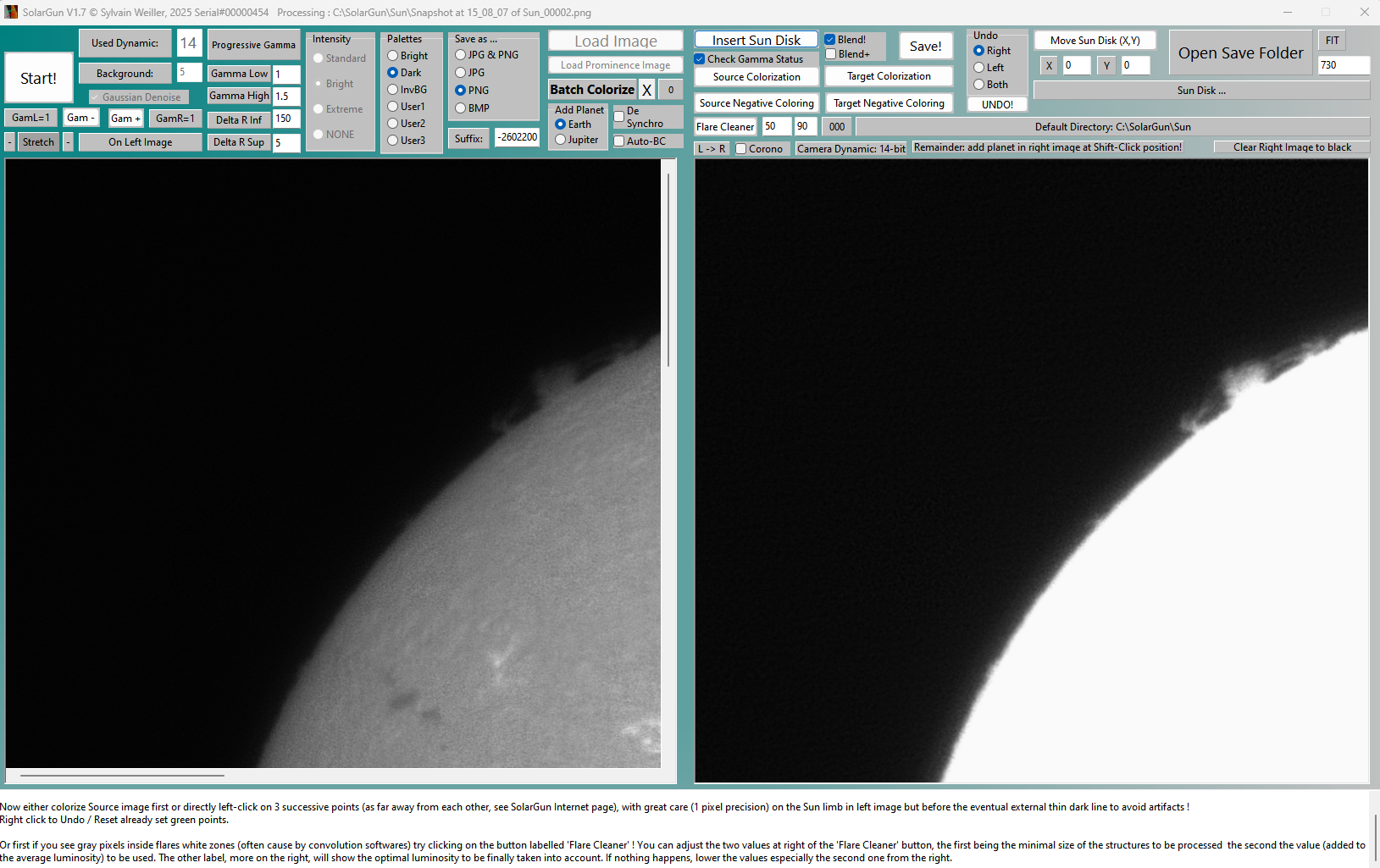Viewport: 1380px width, 868px height.
Task: Click the Delta R Sup value field
Action: (286, 142)
